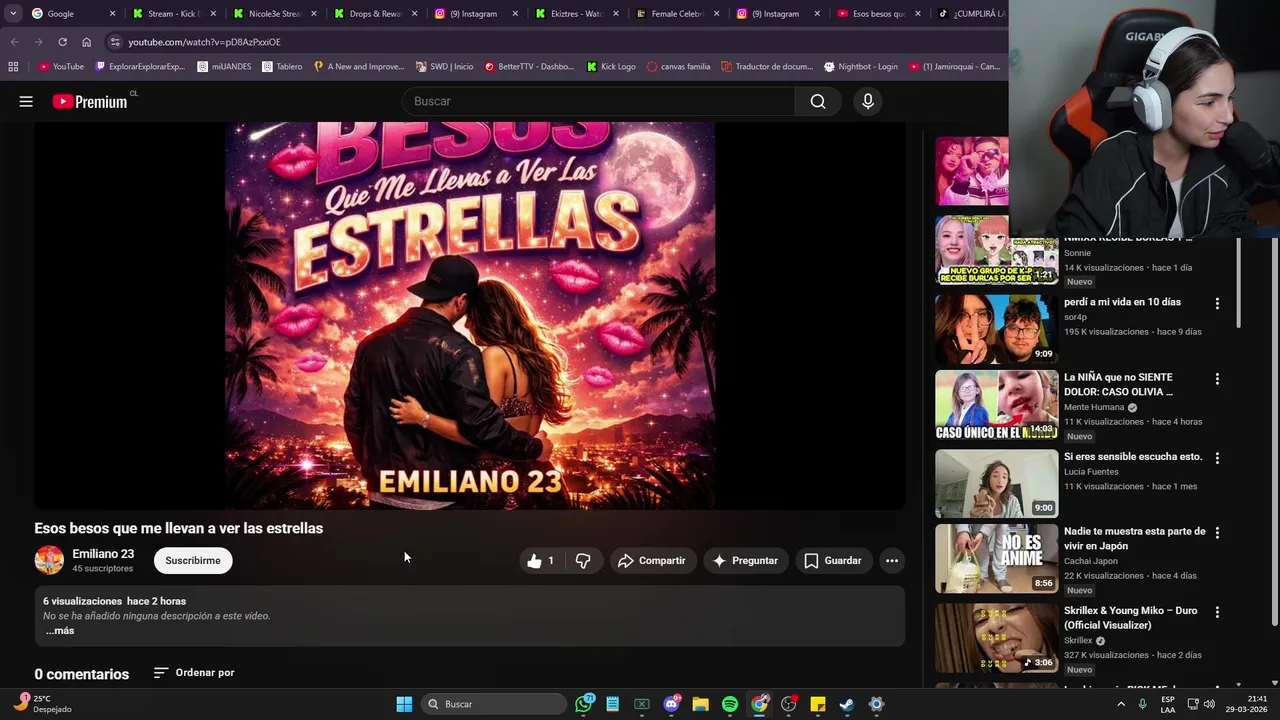Open the Kick Logo bookmark
This screenshot has height=720, width=1280.
(x=611, y=67)
